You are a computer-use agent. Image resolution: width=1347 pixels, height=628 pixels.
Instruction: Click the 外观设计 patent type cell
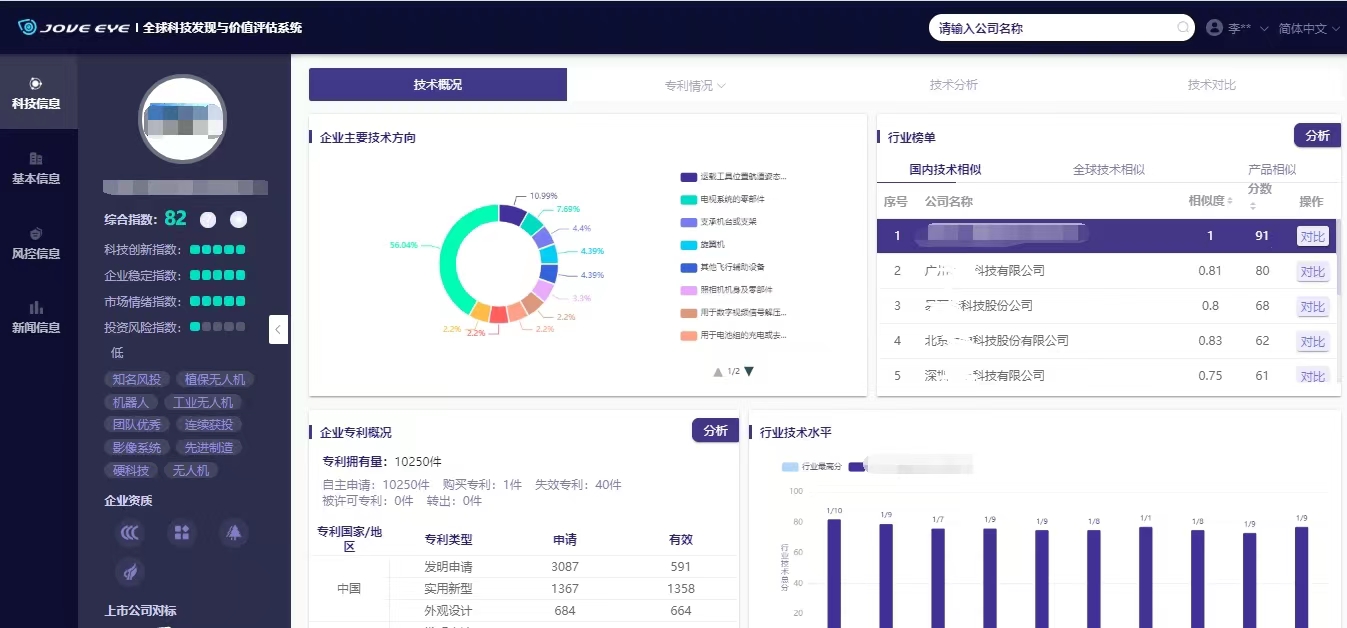(448, 611)
